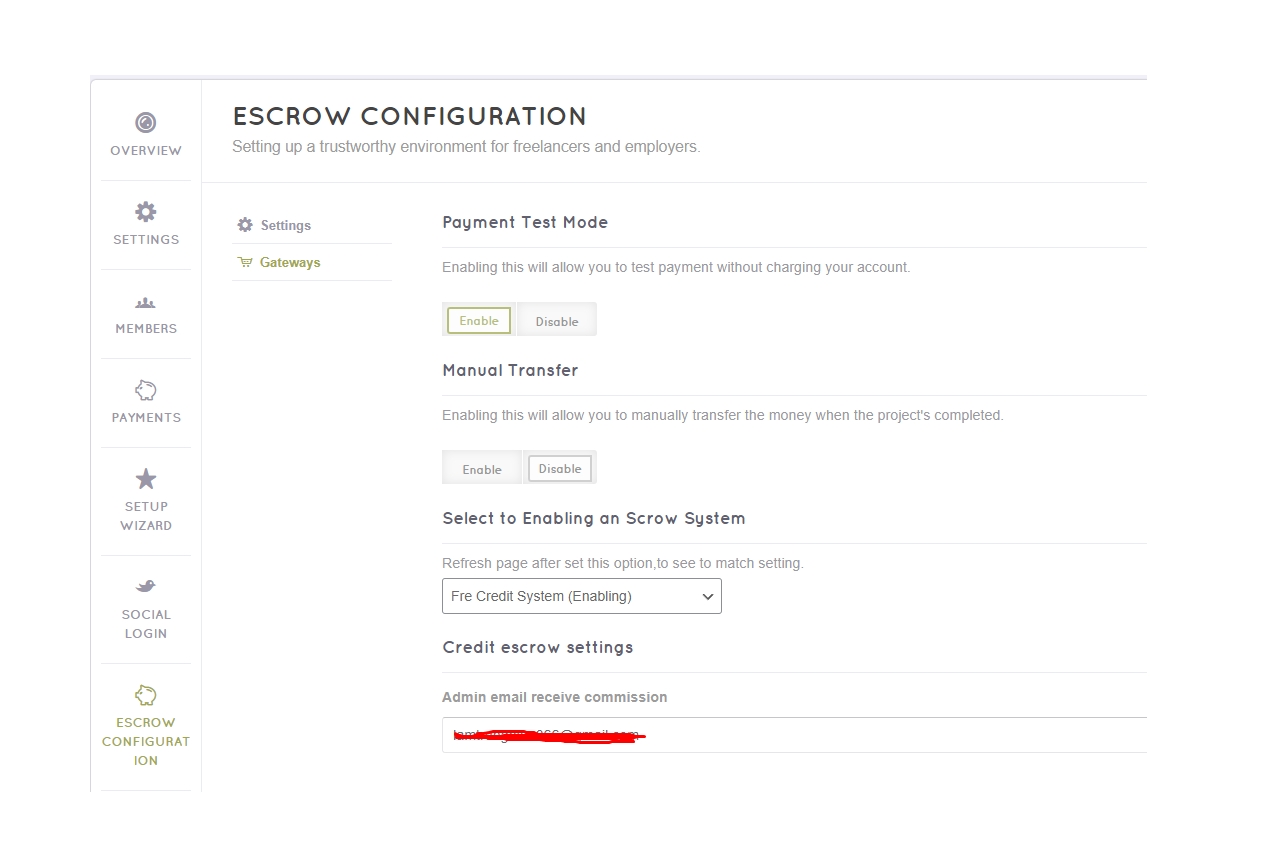1287x843 pixels.
Task: Click the Social Login bird icon
Action: click(x=146, y=586)
